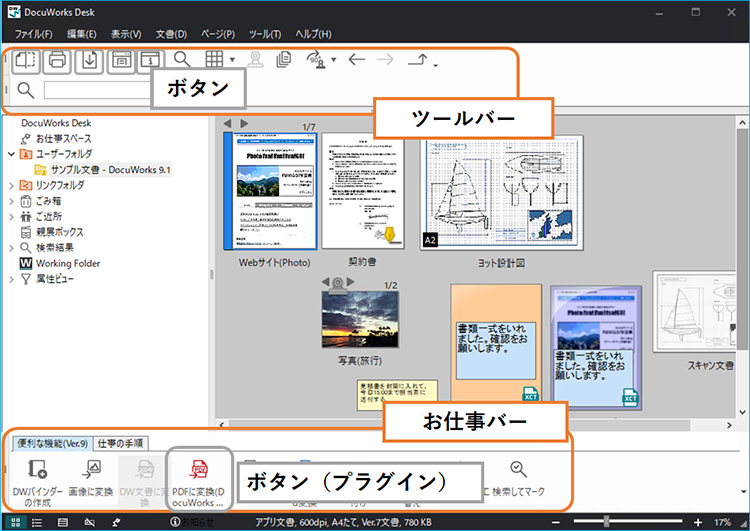Click into the toolbar search text field
Viewport: 750px width, 531px height.
(x=98, y=90)
